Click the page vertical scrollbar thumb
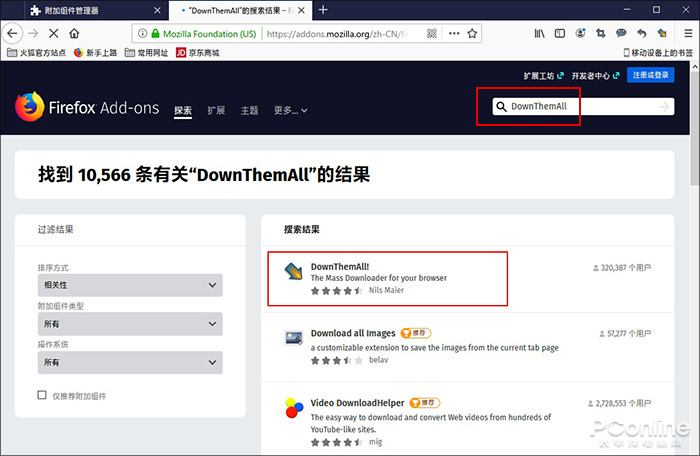 695,130
